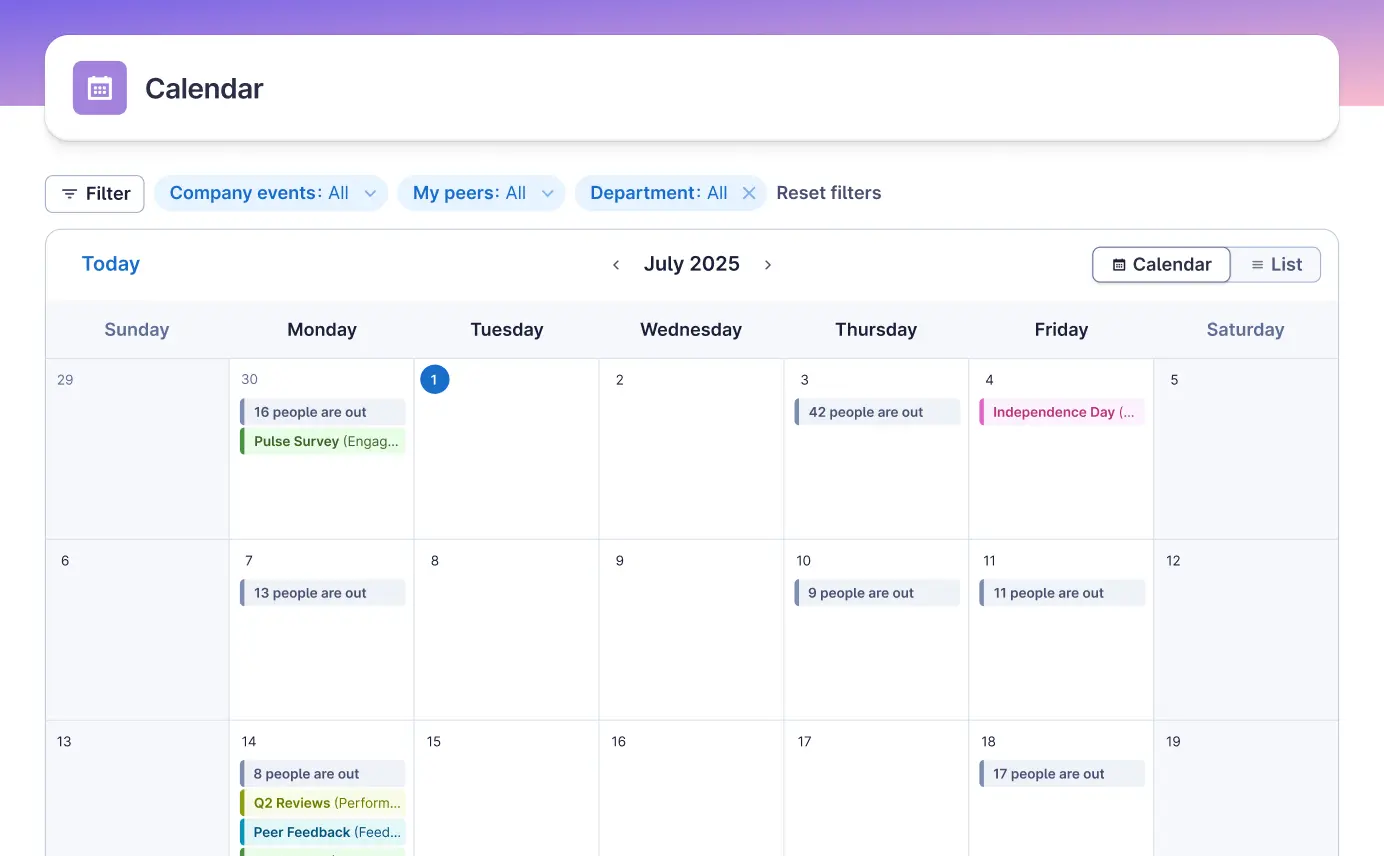The image size is (1384, 856).
Task: Remove Department filter with X icon
Action: 748,193
